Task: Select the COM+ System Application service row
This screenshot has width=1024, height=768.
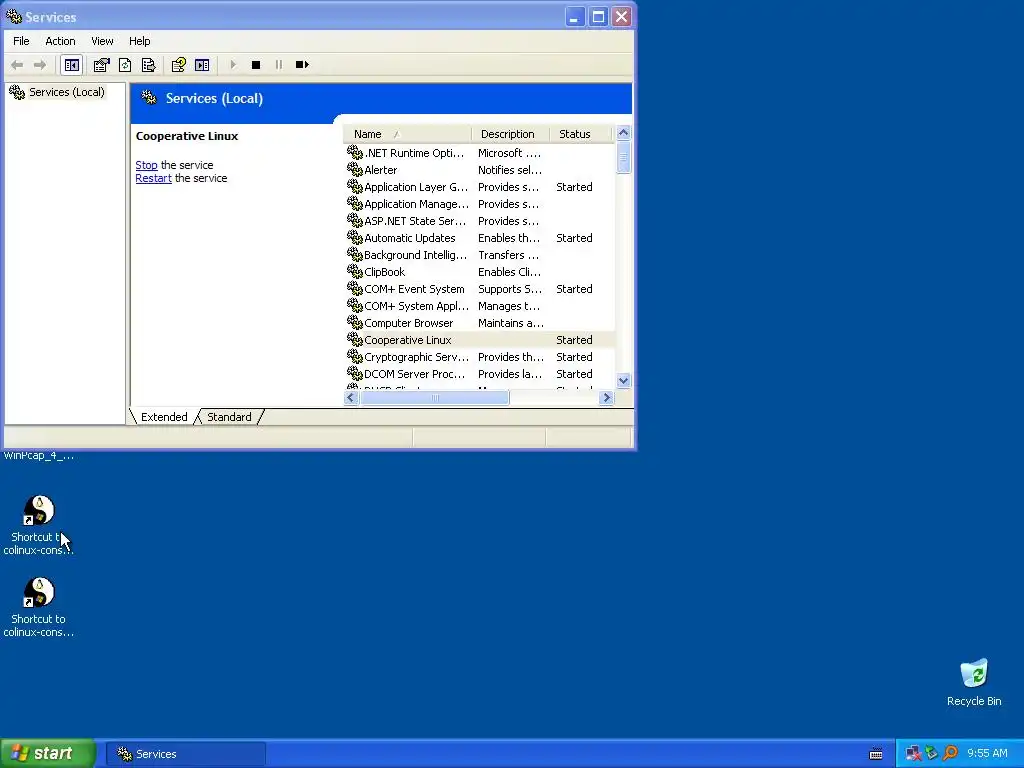Action: tap(479, 306)
